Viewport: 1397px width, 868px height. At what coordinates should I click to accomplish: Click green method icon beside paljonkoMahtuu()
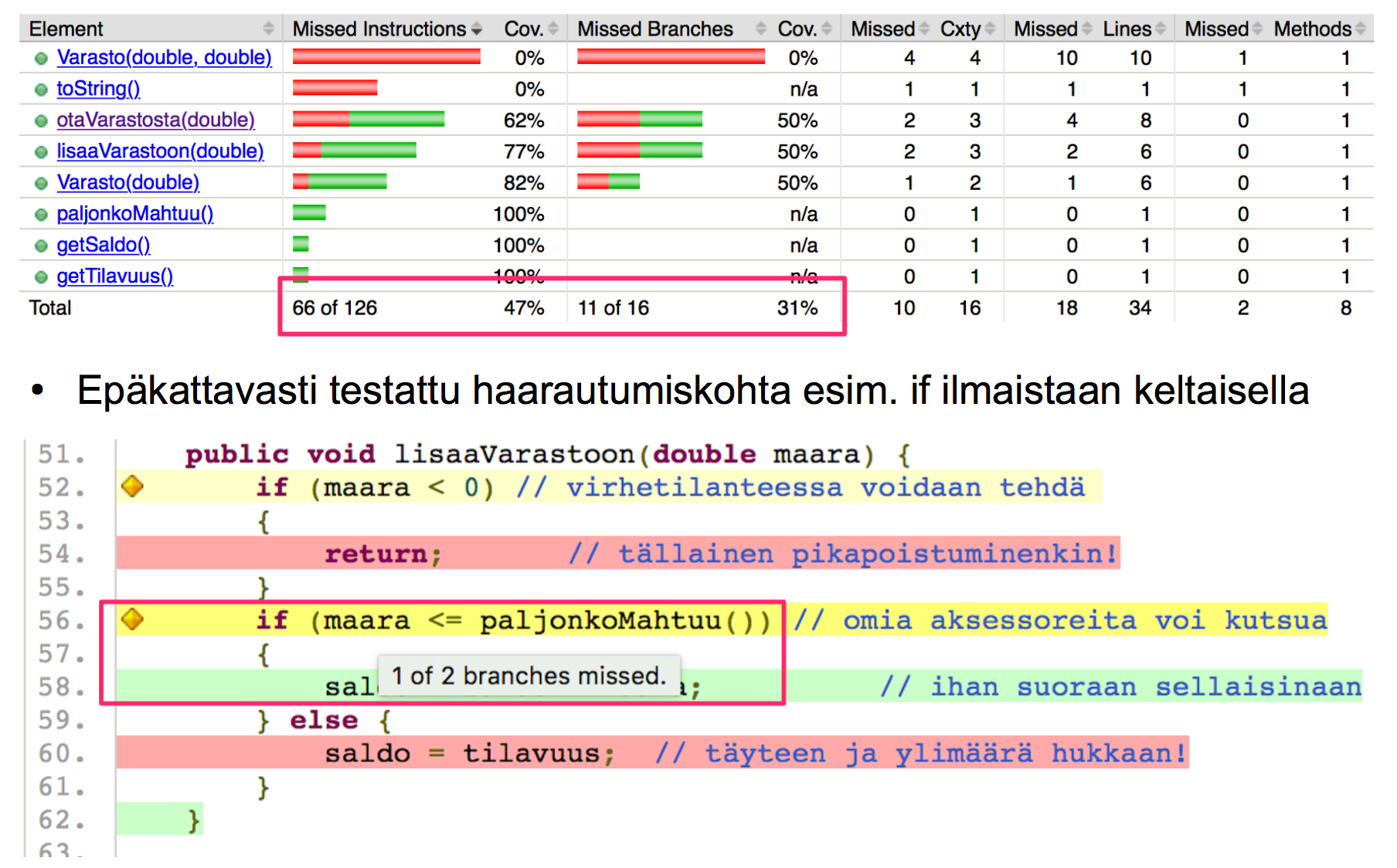point(41,215)
